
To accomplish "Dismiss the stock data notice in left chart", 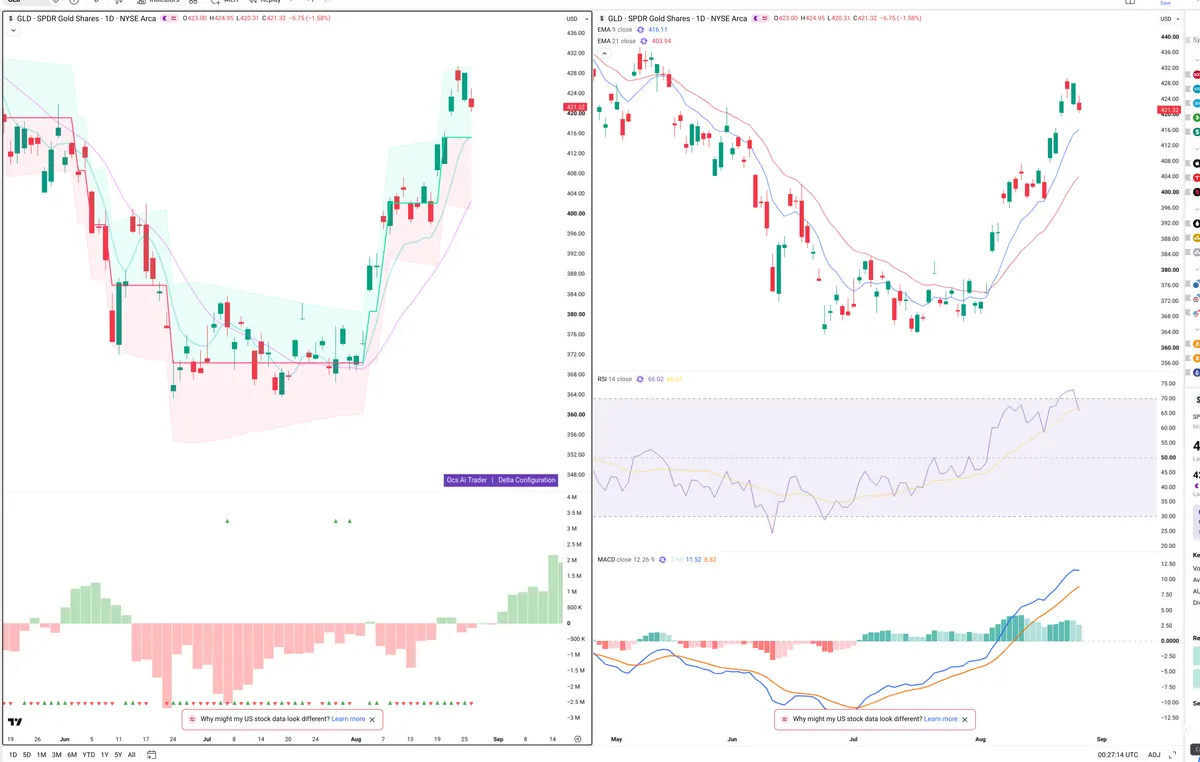I will click(373, 719).
